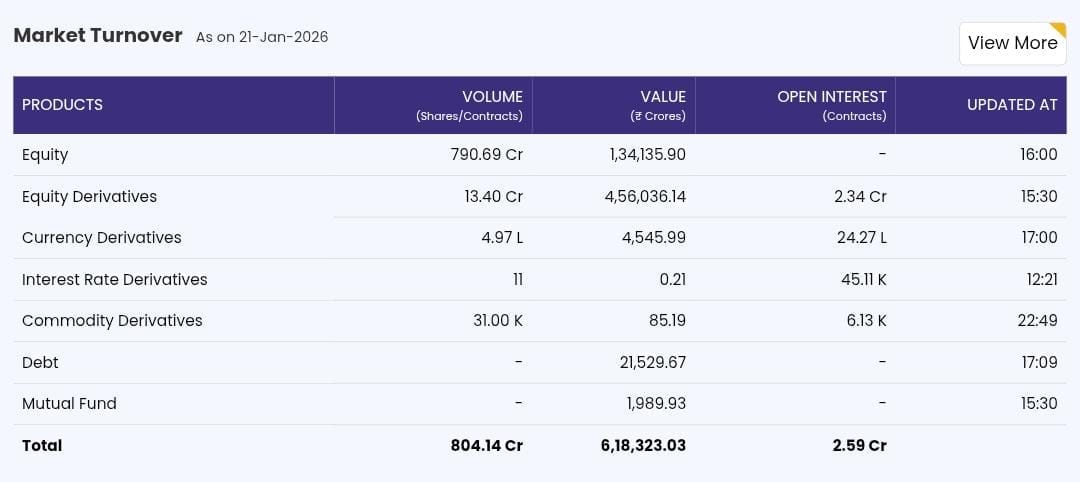1080x482 pixels.
Task: Click the Equity value 1,34,135.90
Action: pyautogui.click(x=647, y=155)
